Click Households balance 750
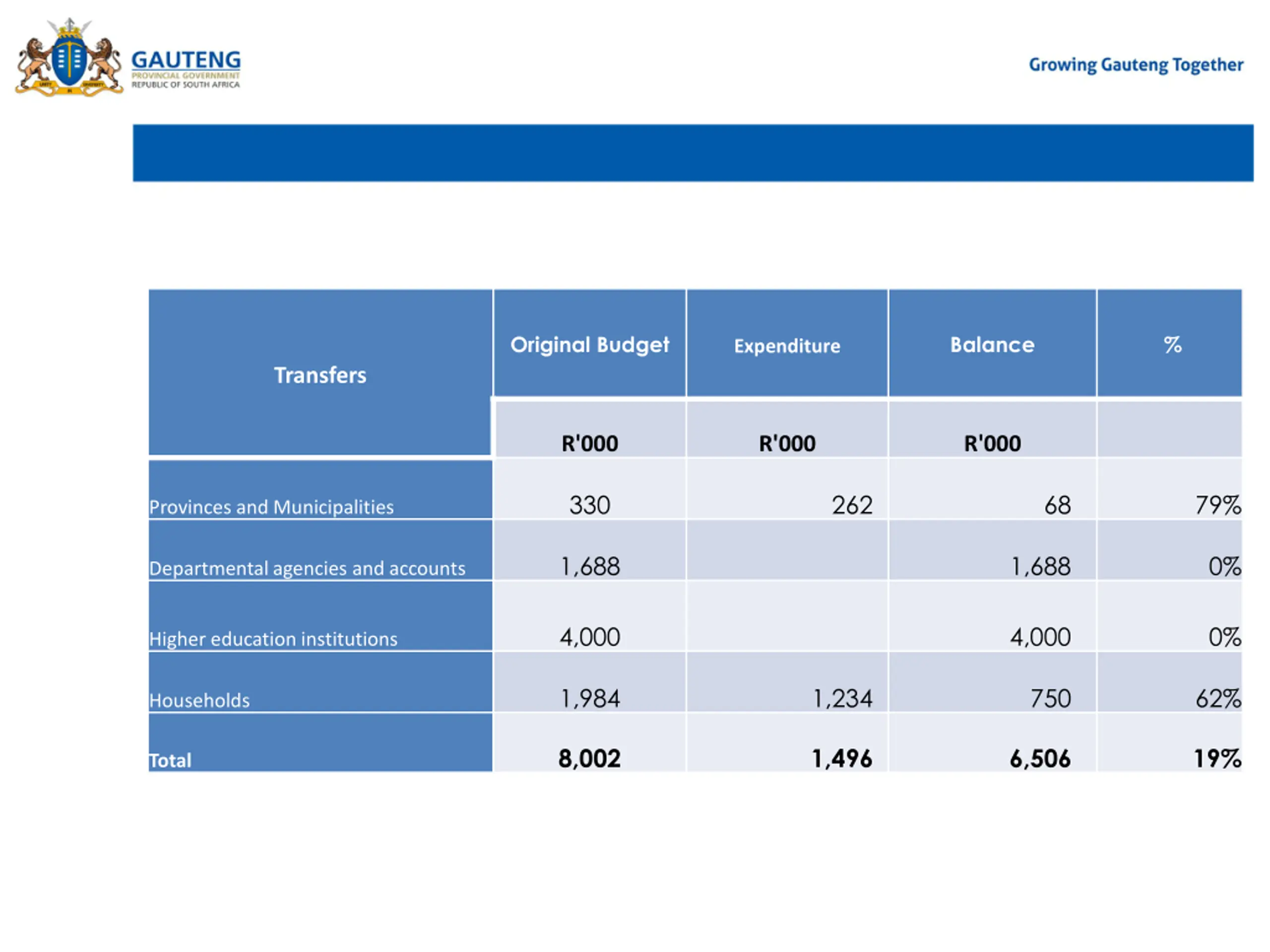The height and width of the screenshot is (952, 1270). point(1051,699)
